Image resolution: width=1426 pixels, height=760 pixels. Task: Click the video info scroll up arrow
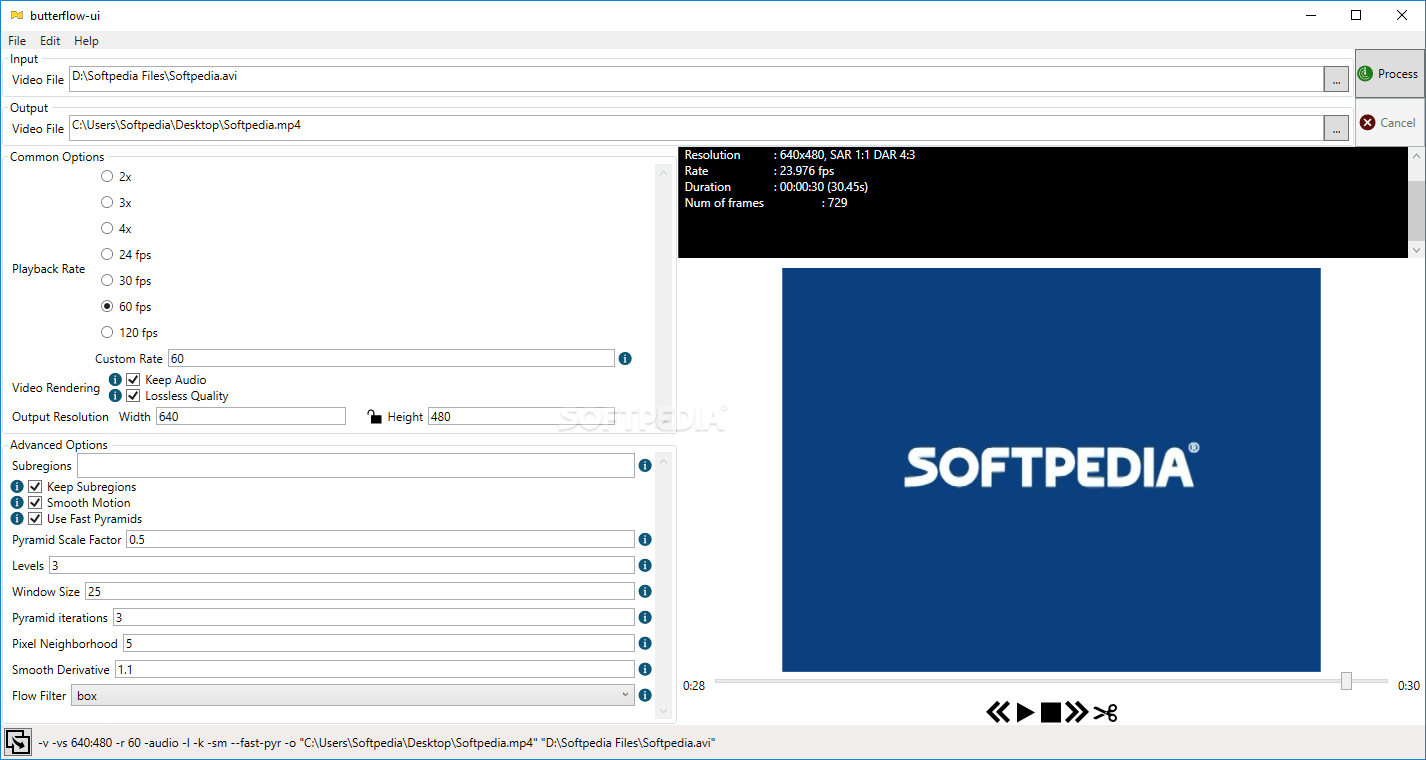click(1416, 156)
